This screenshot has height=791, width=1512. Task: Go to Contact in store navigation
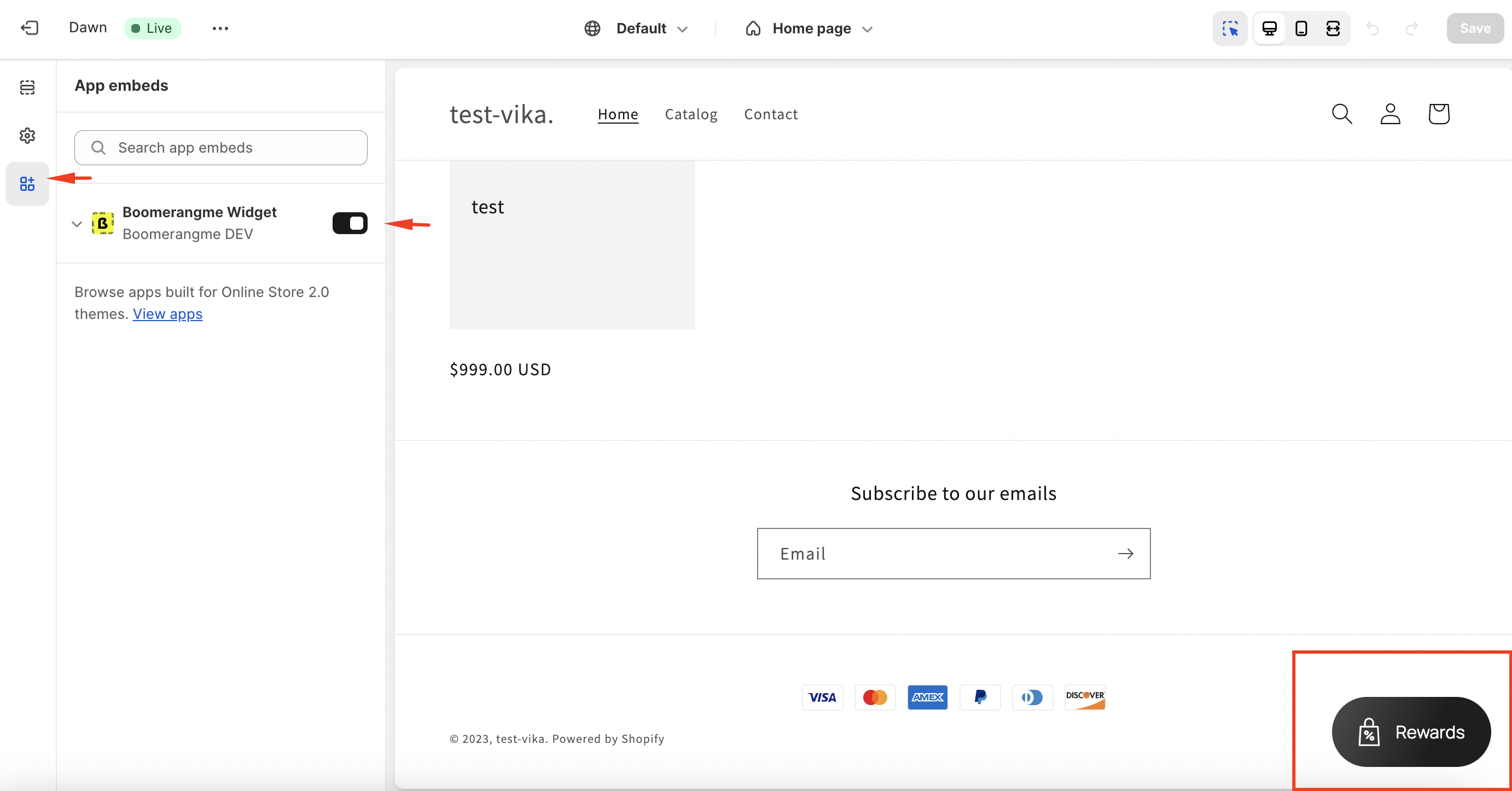point(771,114)
